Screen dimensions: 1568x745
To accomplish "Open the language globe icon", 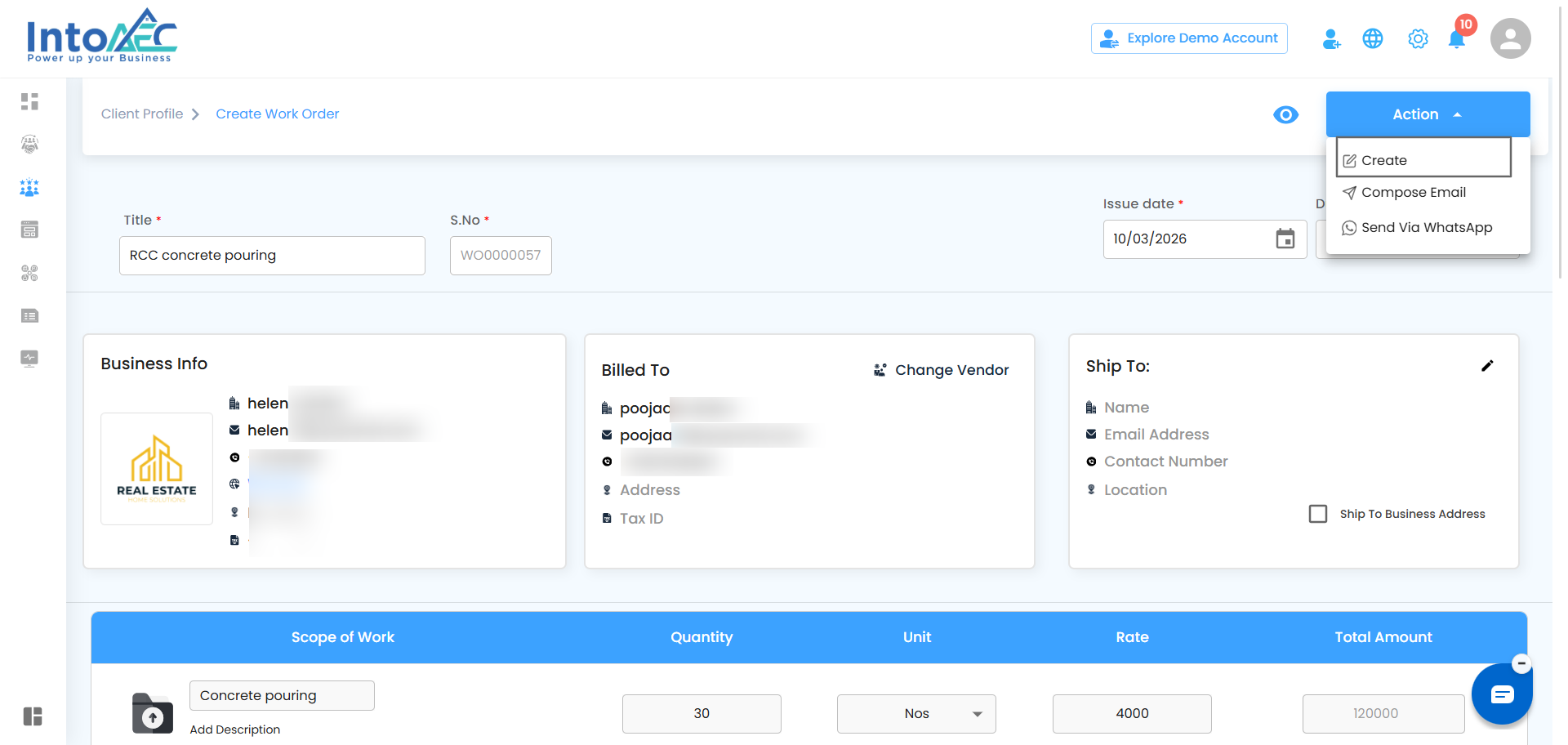I will pos(1373,38).
